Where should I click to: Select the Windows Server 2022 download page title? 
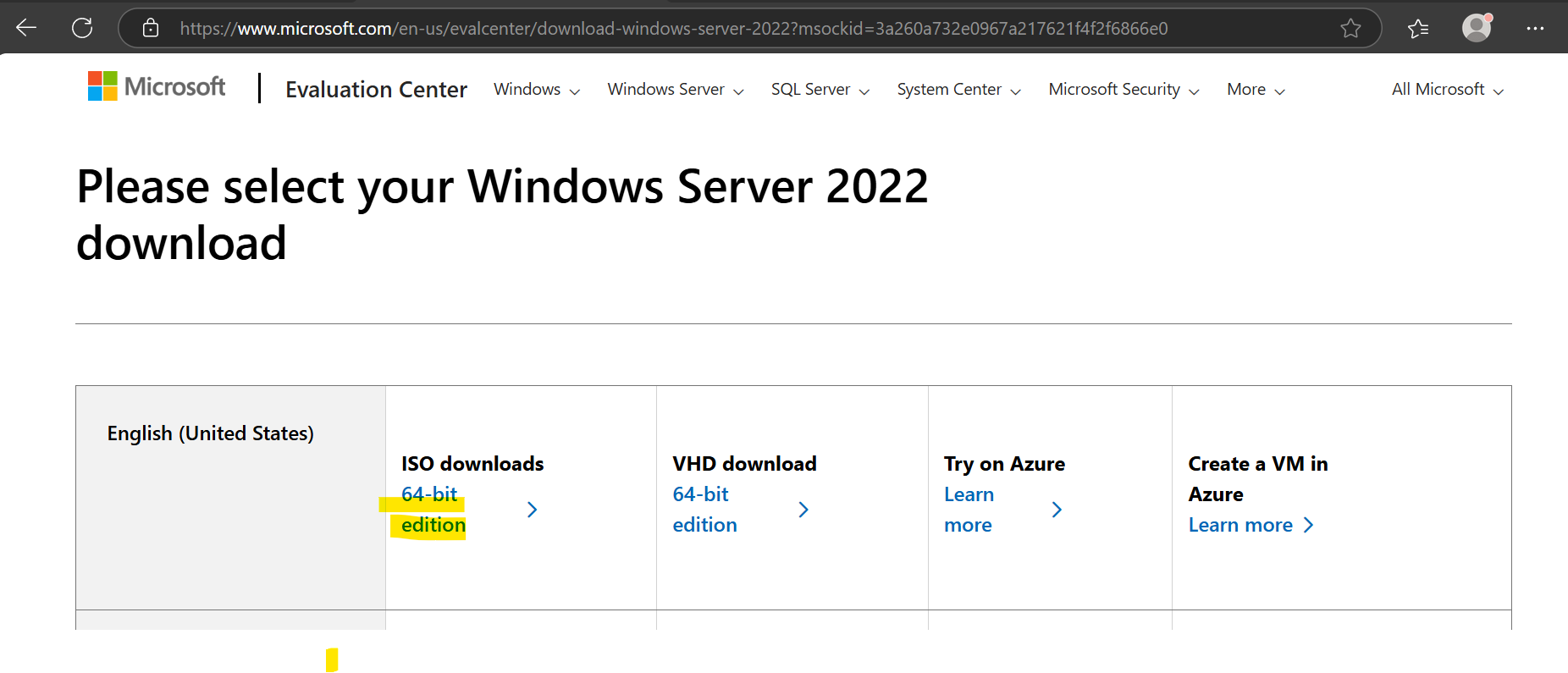coord(502,214)
